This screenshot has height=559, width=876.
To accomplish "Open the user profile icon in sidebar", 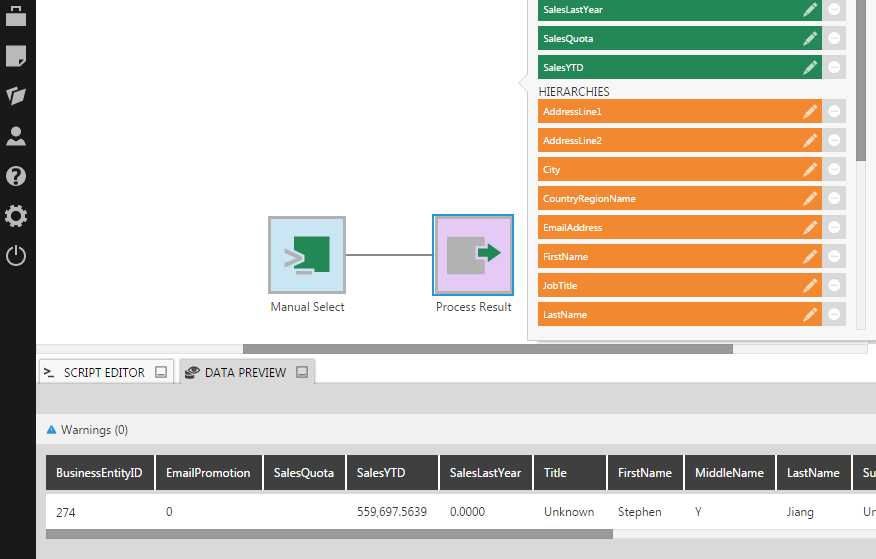I will tap(16, 136).
